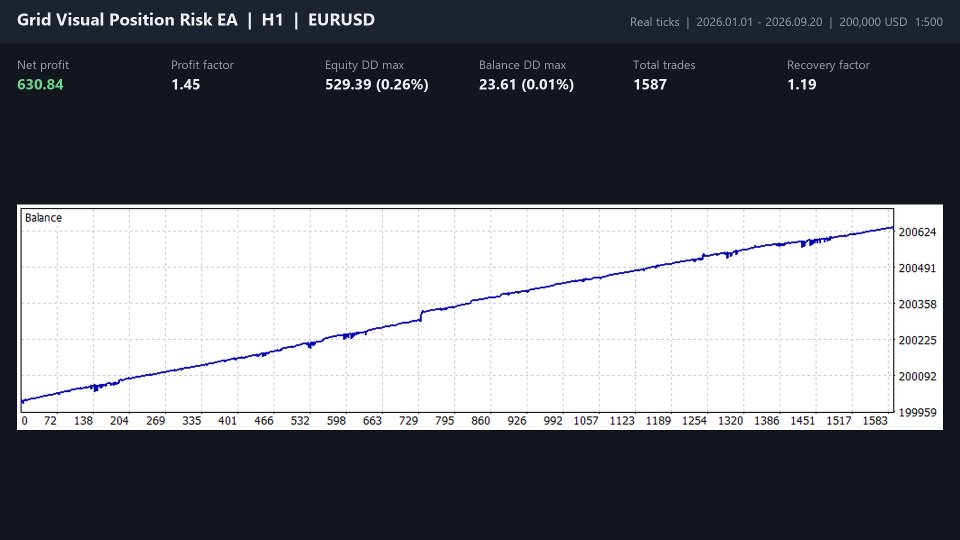Click the 729 x-axis tick label
Screen dimensions: 960x540
[x=408, y=421]
